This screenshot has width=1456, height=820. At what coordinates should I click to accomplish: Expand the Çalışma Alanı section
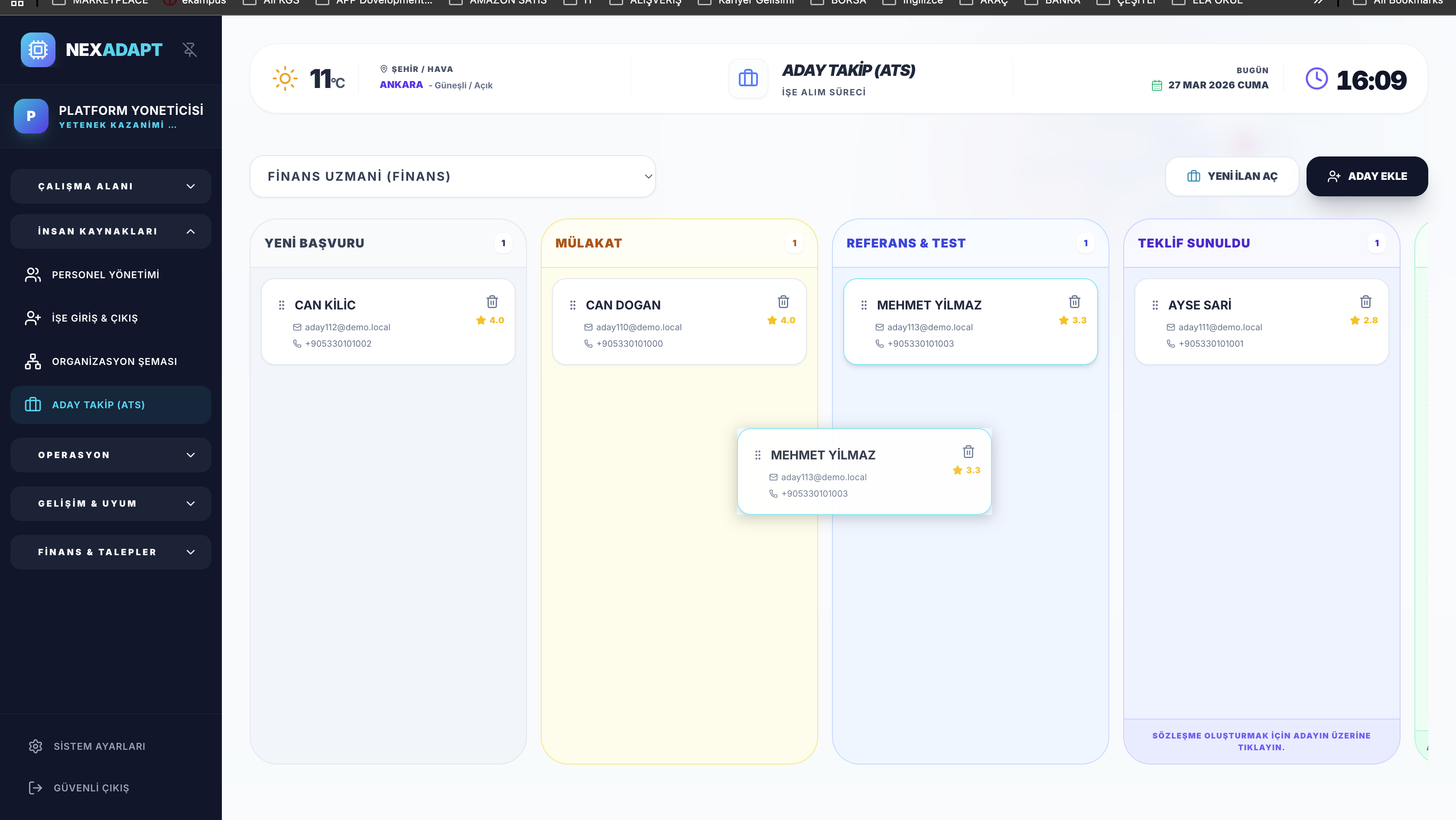pos(111,186)
